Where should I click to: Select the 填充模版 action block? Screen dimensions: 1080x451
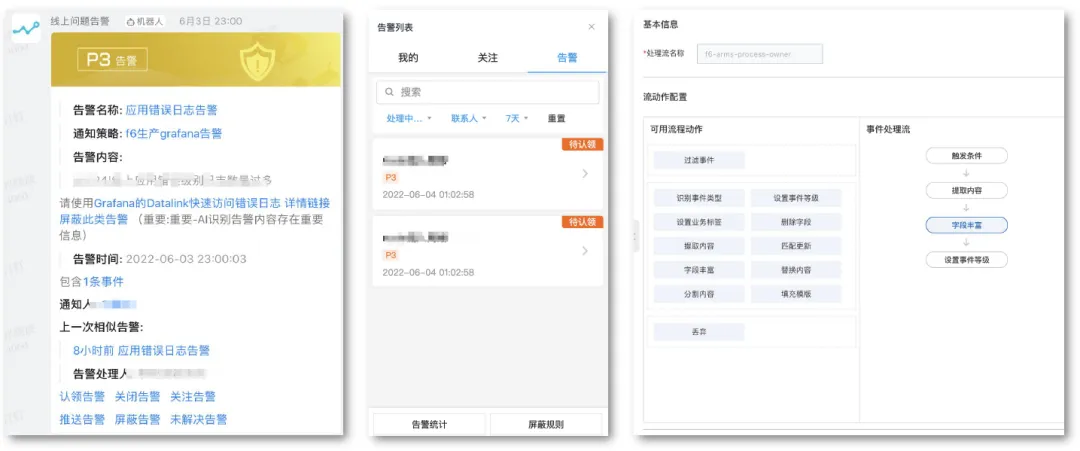click(x=796, y=294)
